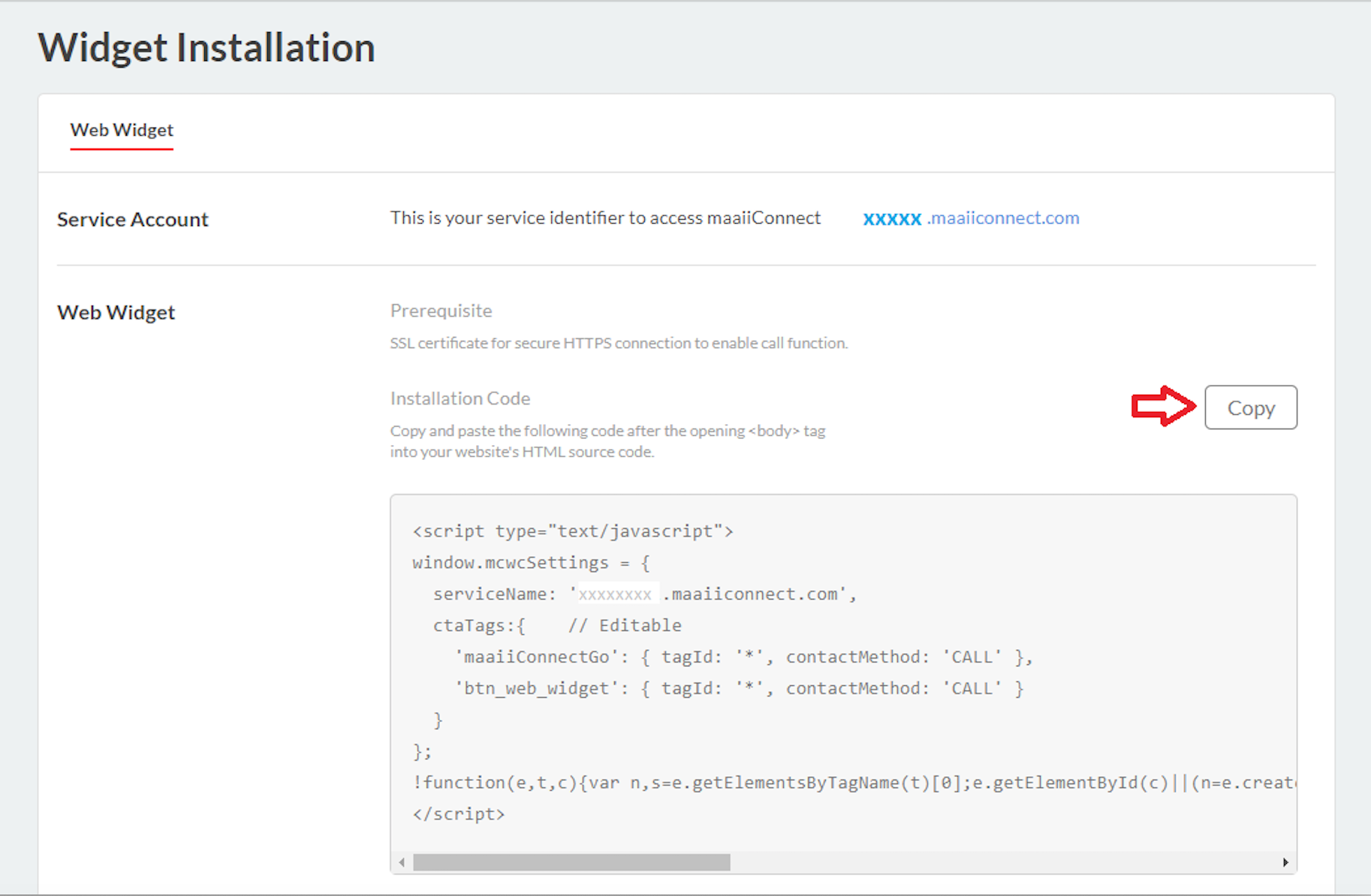
Task: Click the 'Web Widget' section label beside Prerequisite
Action: click(x=116, y=312)
